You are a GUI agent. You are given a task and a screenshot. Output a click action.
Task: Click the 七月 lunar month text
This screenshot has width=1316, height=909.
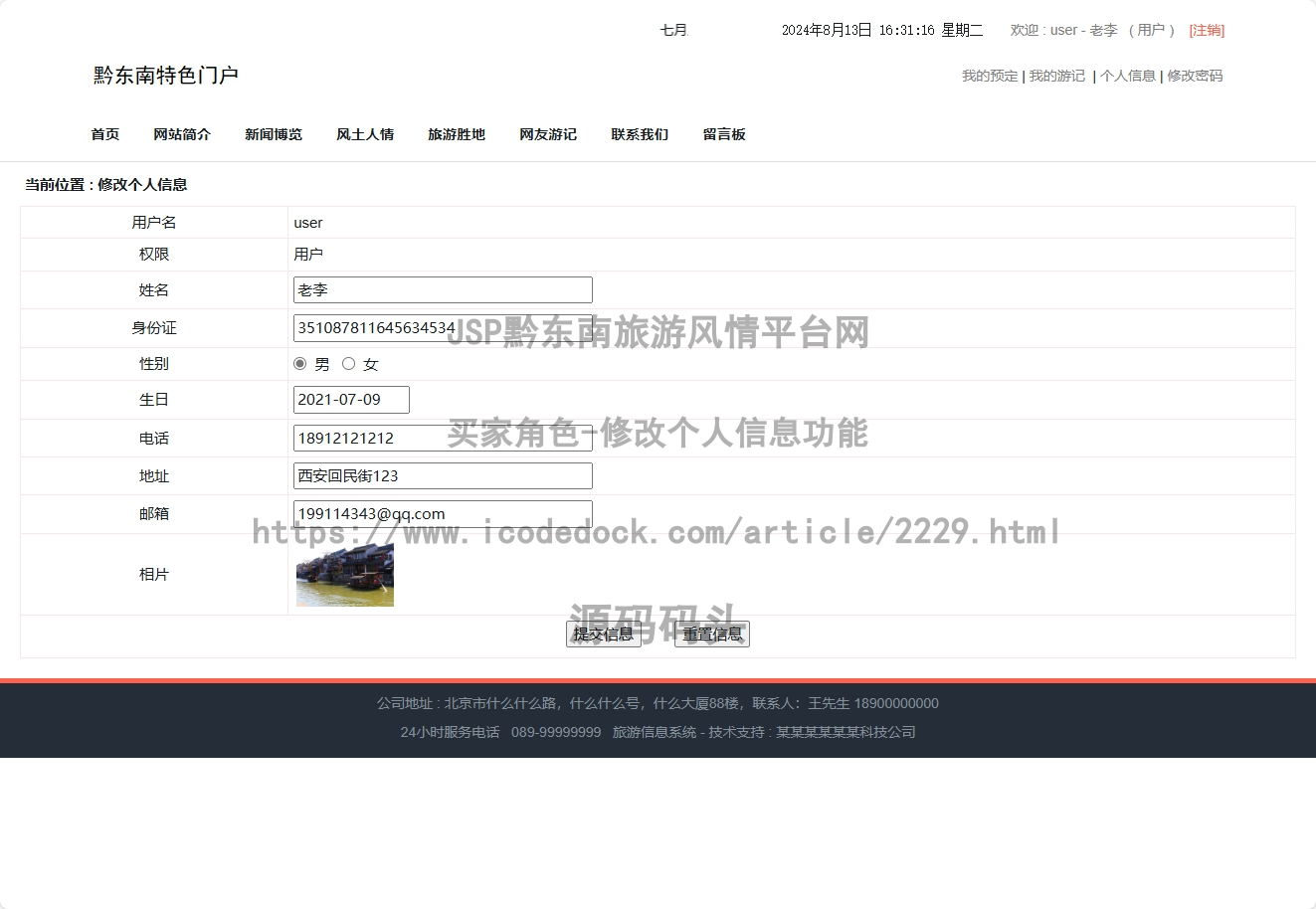[674, 30]
